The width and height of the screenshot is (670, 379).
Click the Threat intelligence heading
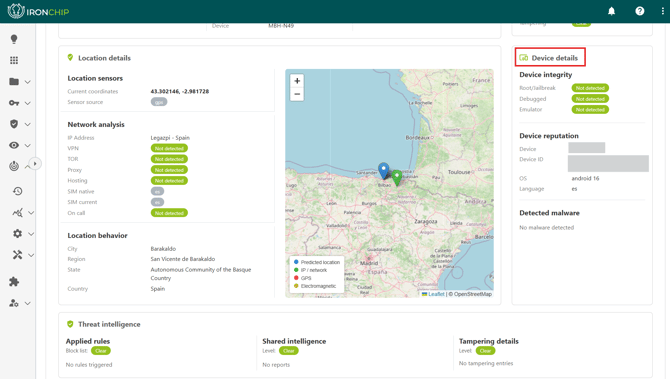(x=109, y=324)
